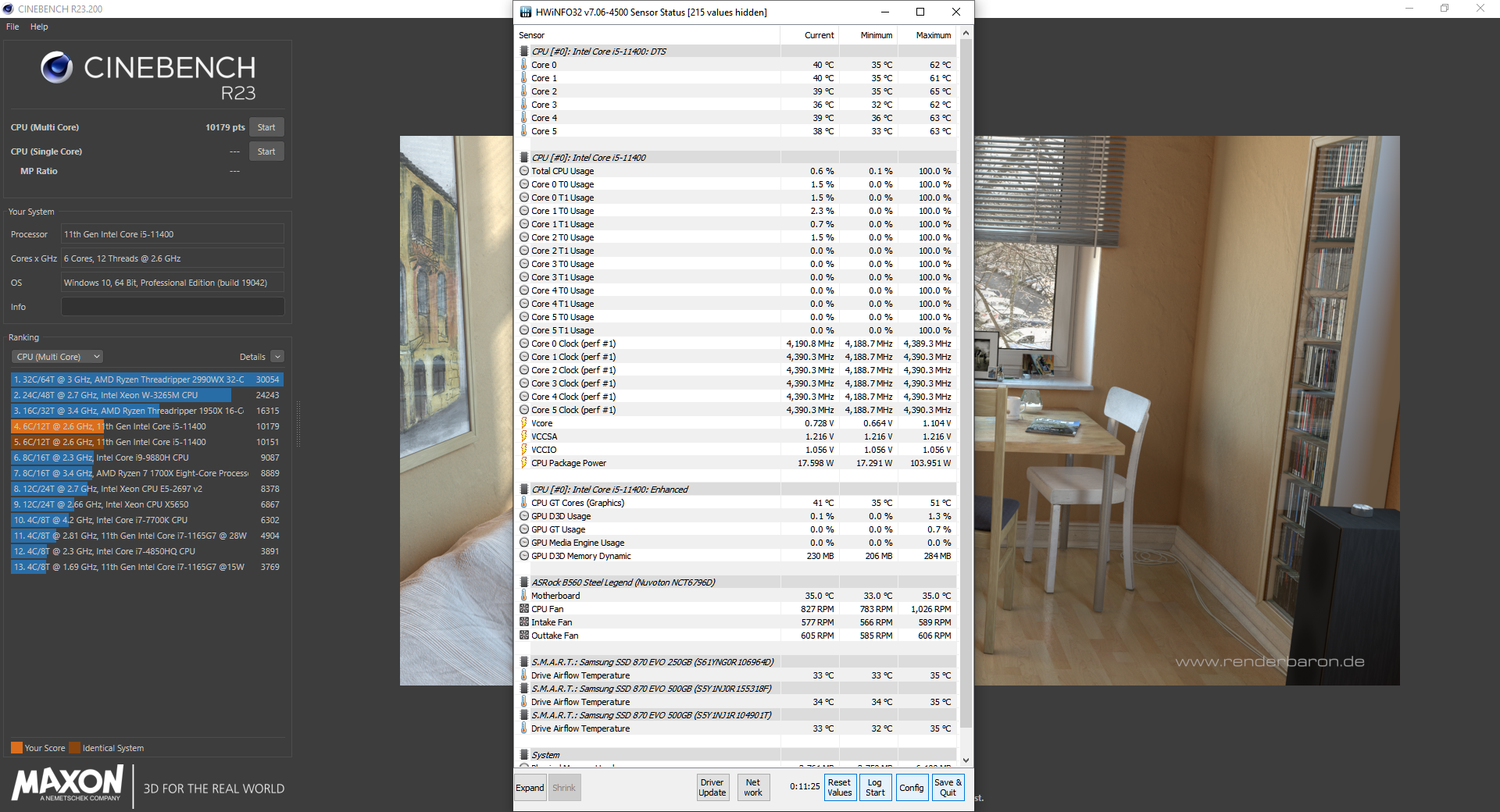
Task: Click the thermometer icon beside Core 5 temperature
Action: tap(523, 131)
